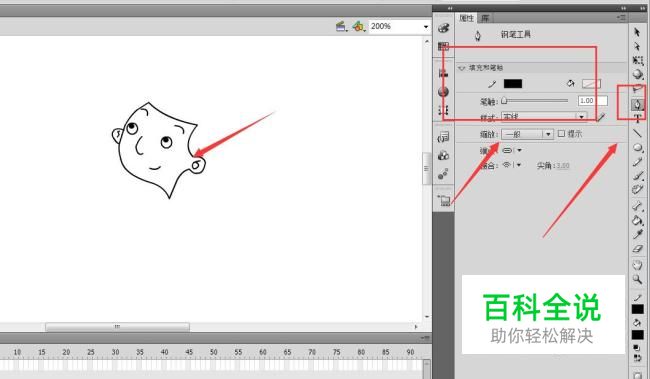Screen dimensions: 650x379
Task: Click the horizontal scrollbar right arrow
Action: pyautogui.click(x=416, y=327)
